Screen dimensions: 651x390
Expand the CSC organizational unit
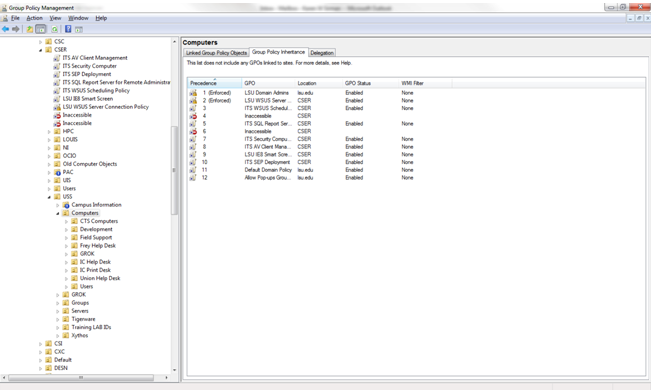[41, 42]
